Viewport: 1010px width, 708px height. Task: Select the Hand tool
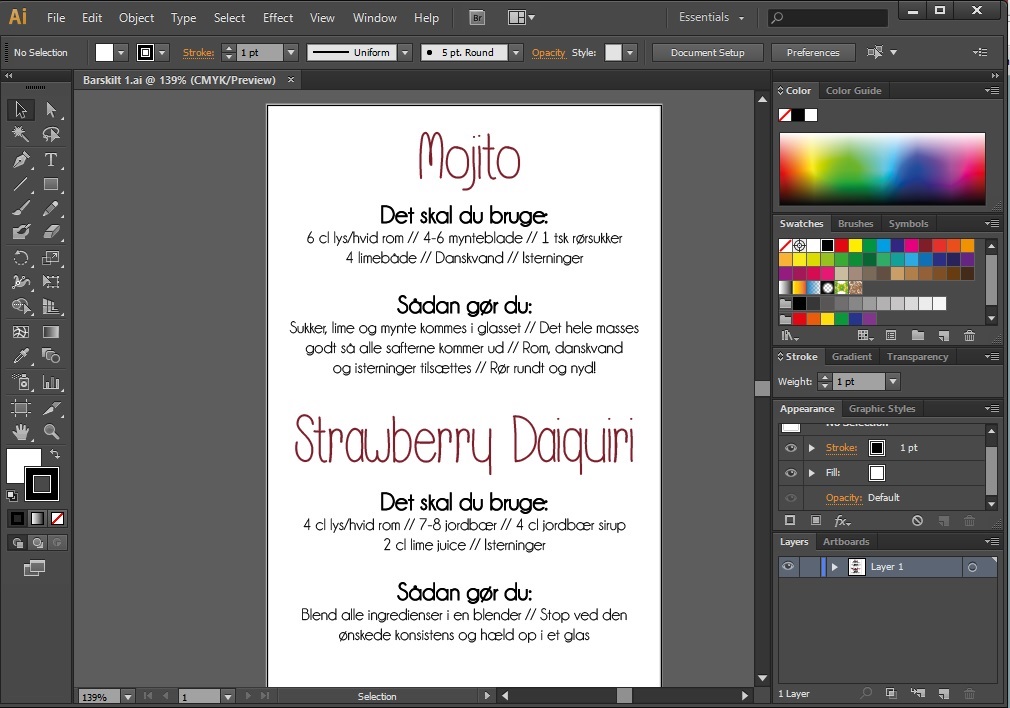(x=20, y=432)
